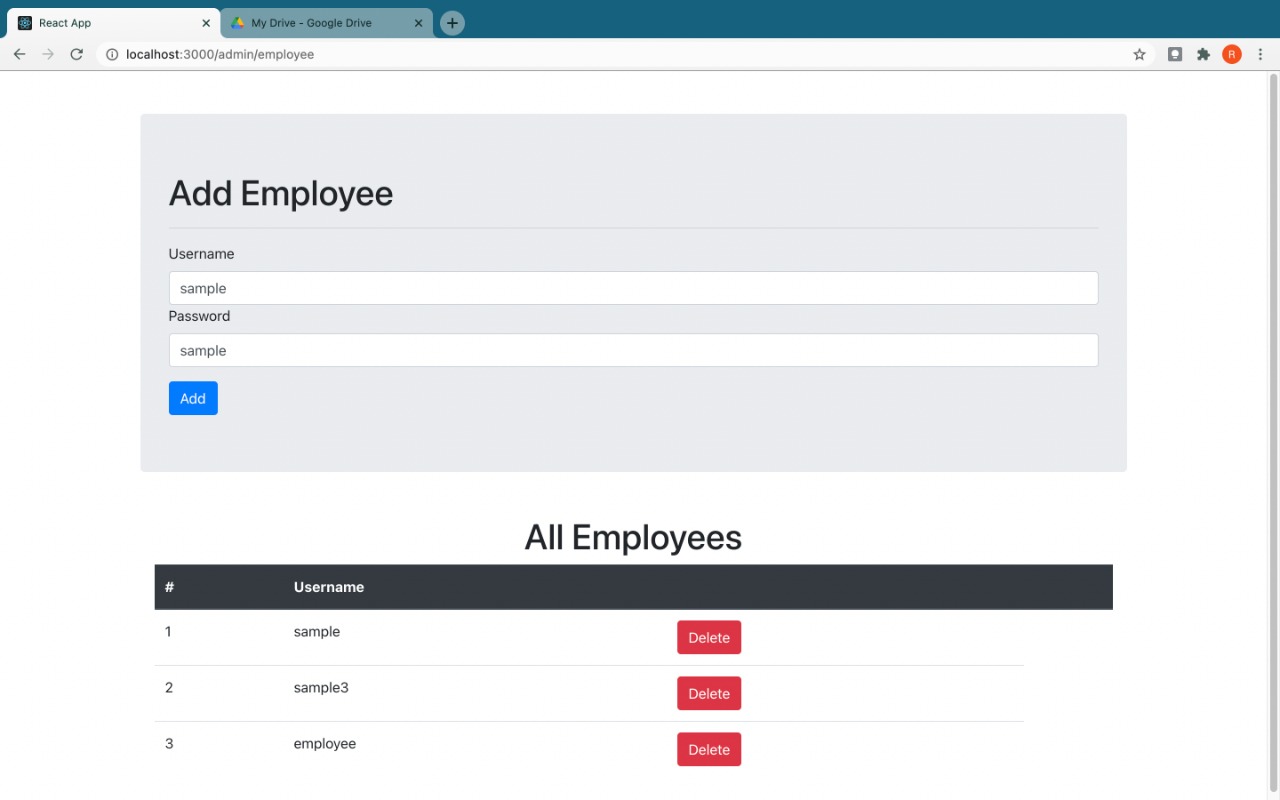Focus the Username input field
This screenshot has height=800, width=1280.
click(633, 288)
